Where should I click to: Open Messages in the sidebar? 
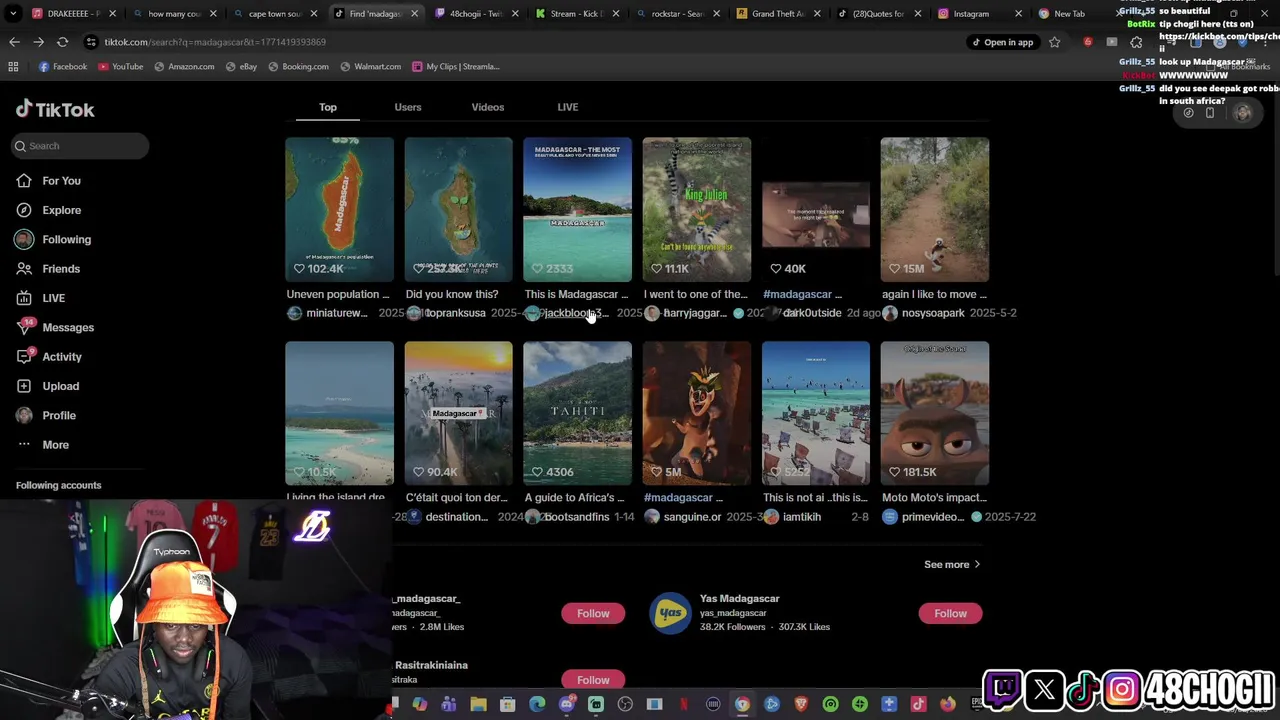[x=55, y=327]
